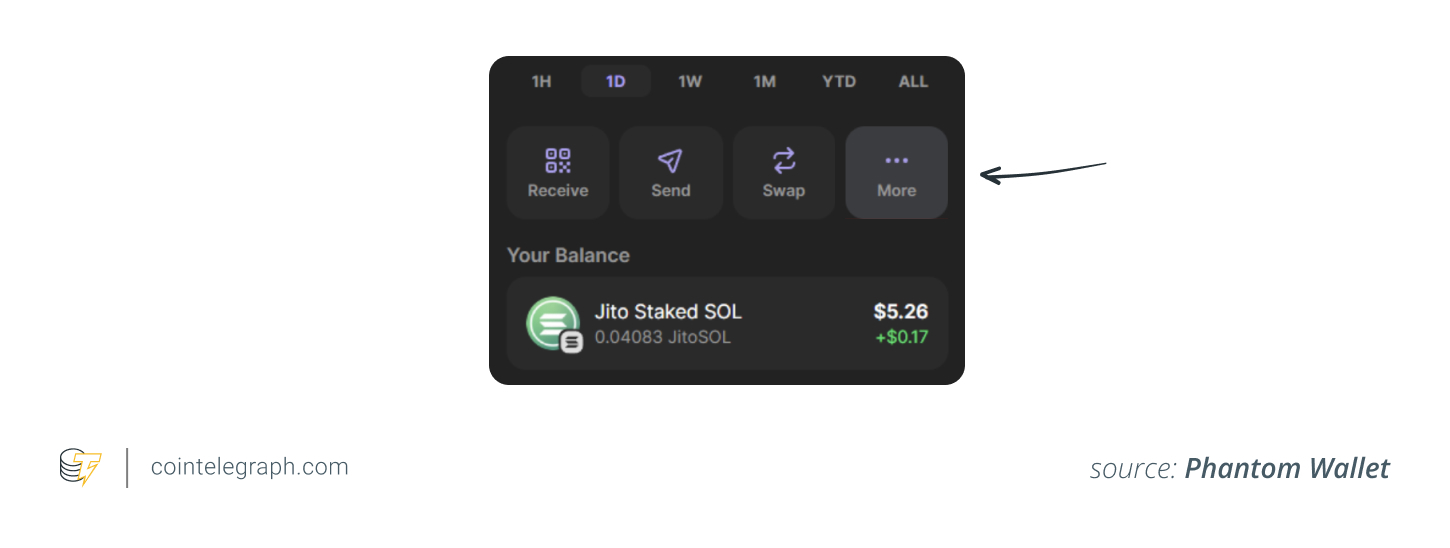1450x548 pixels.
Task: Show the ALL time range
Action: coord(913,82)
